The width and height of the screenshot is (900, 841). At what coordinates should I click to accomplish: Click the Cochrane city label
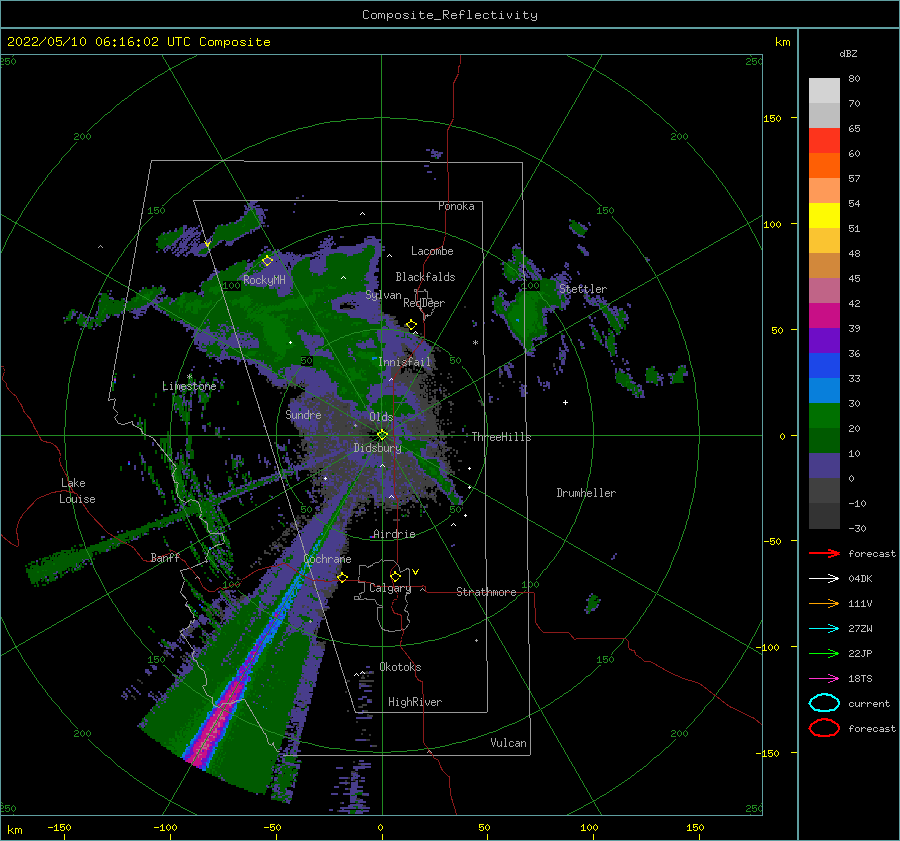(x=327, y=559)
